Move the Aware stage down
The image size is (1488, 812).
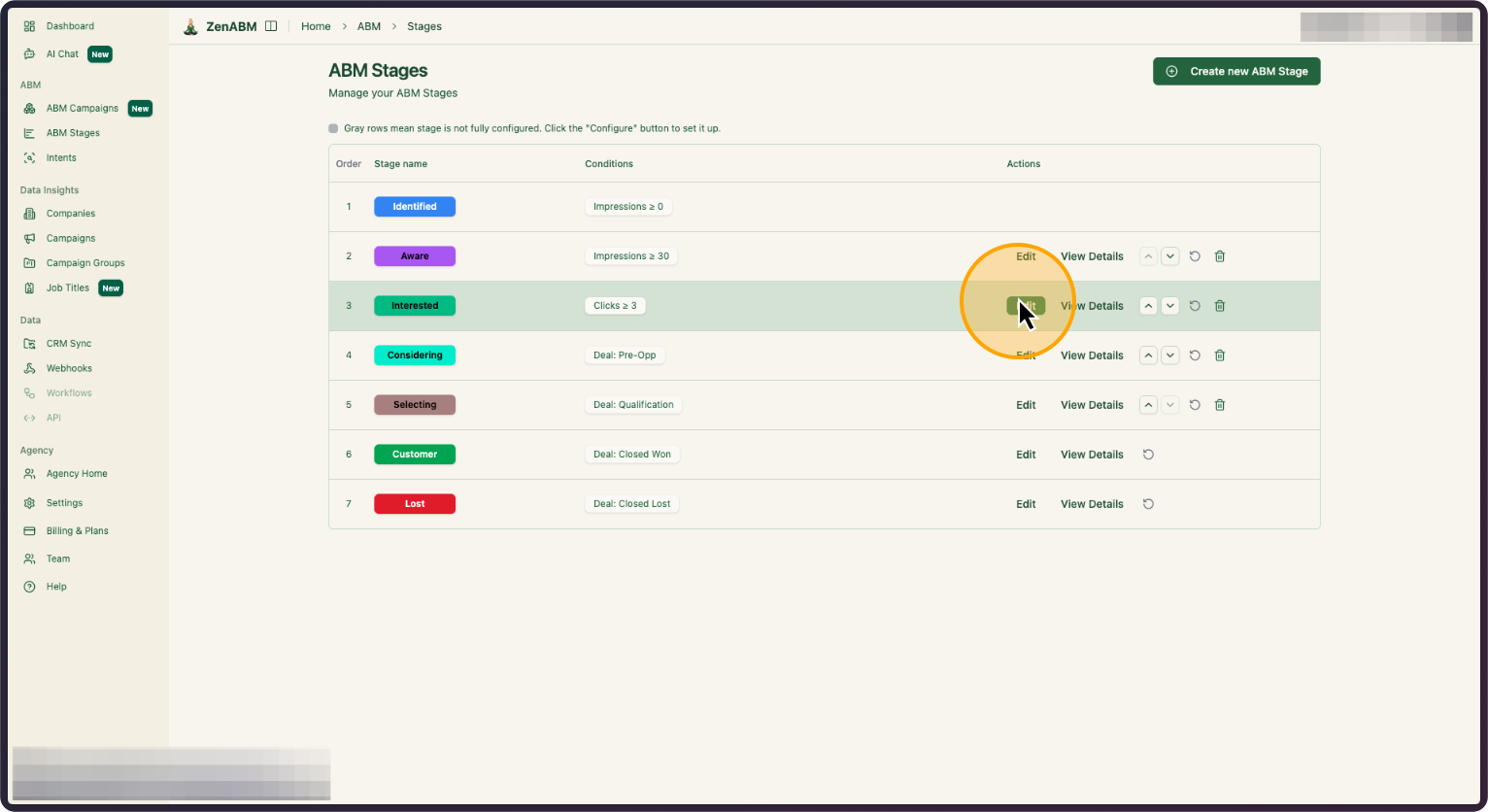point(1170,255)
